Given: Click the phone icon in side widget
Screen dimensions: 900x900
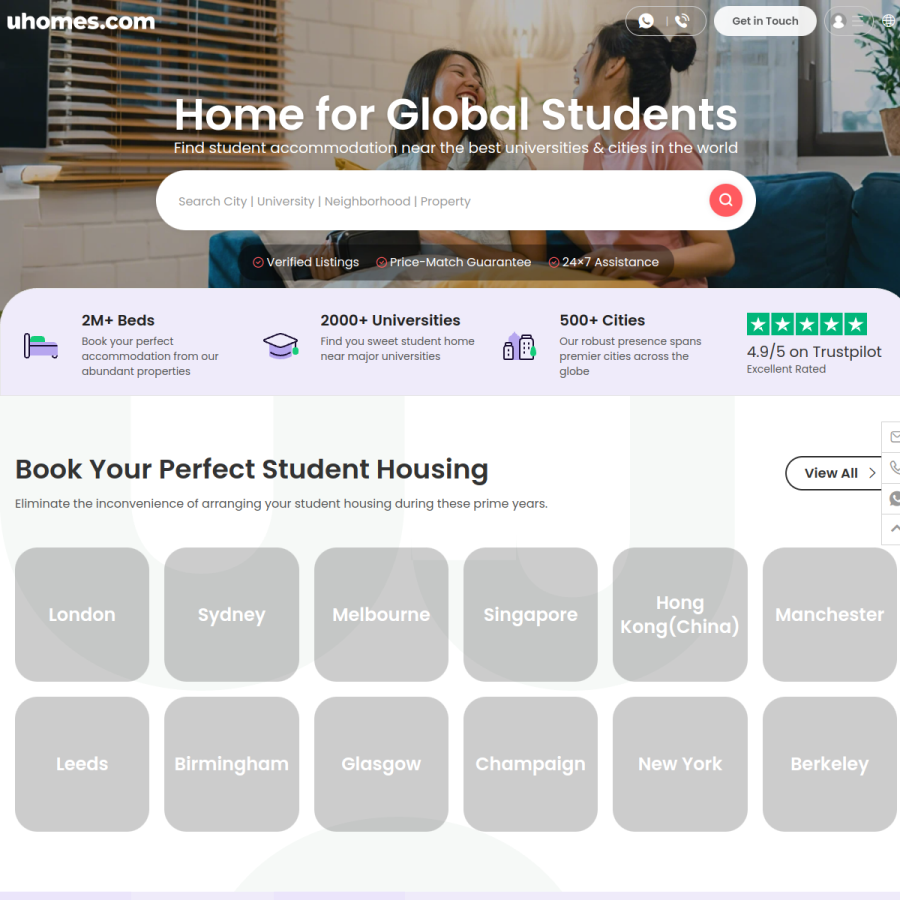Looking at the screenshot, I should (x=894, y=467).
